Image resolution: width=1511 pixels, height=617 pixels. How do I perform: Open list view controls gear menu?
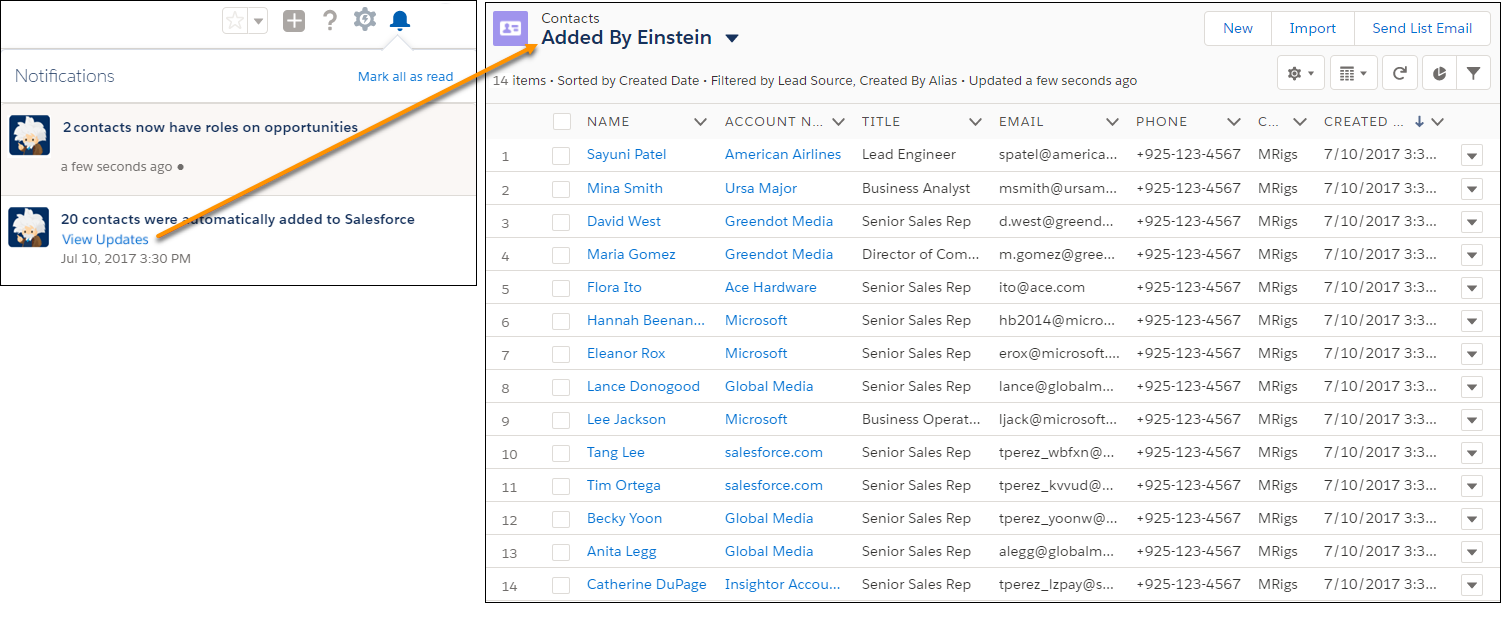click(x=1301, y=73)
